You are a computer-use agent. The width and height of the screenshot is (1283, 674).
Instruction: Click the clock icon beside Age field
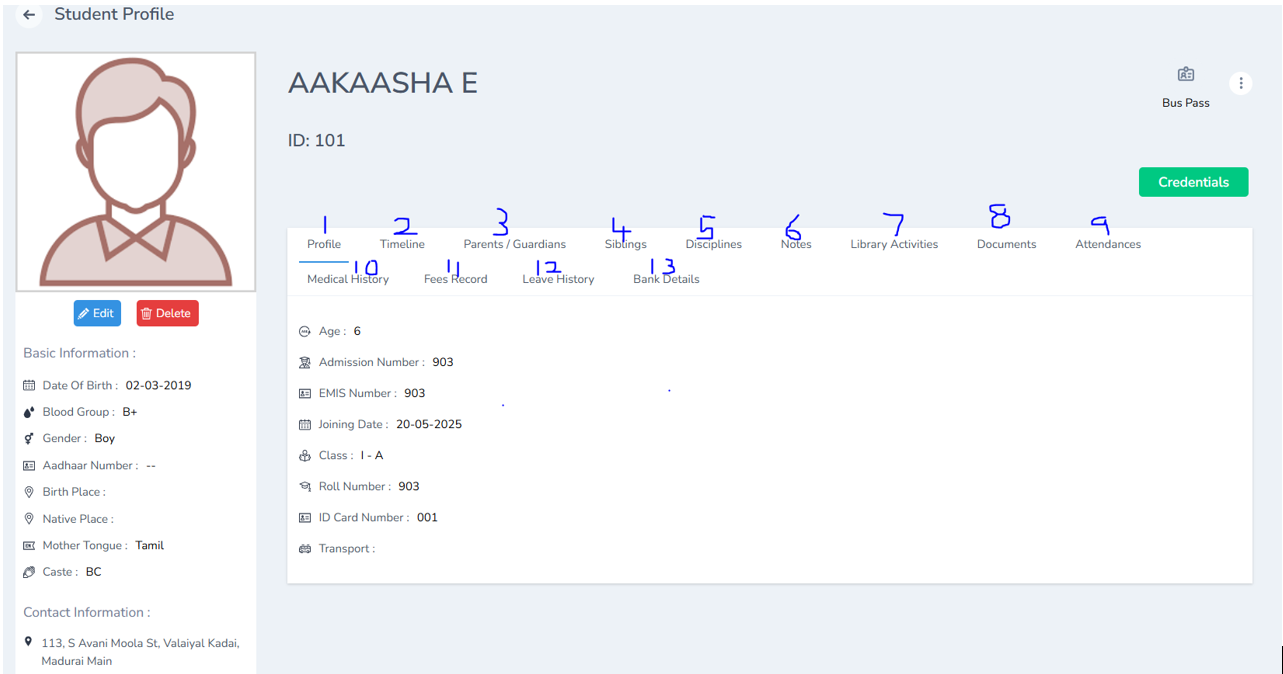[304, 331]
